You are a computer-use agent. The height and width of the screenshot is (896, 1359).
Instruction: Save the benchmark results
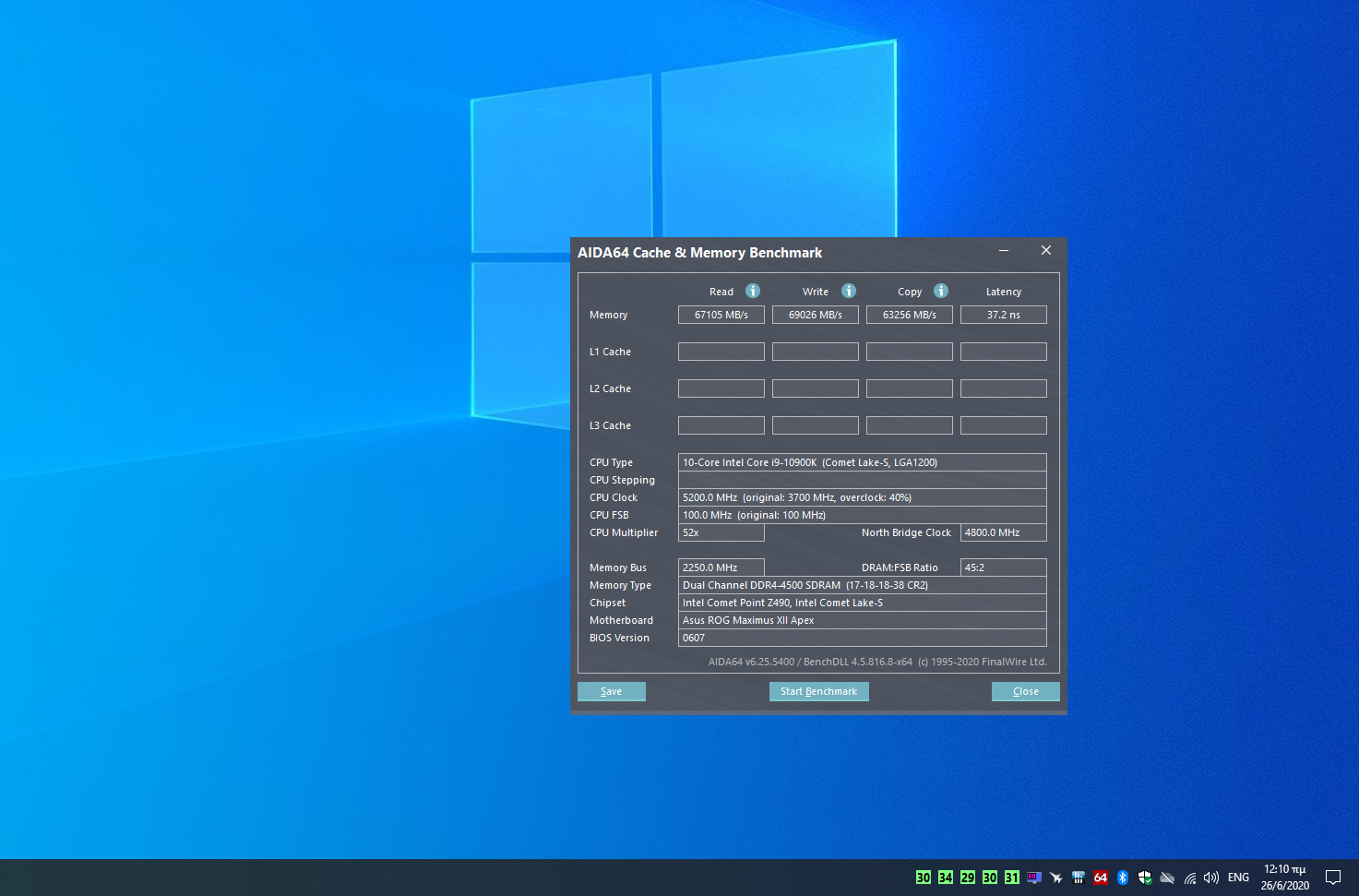(612, 691)
